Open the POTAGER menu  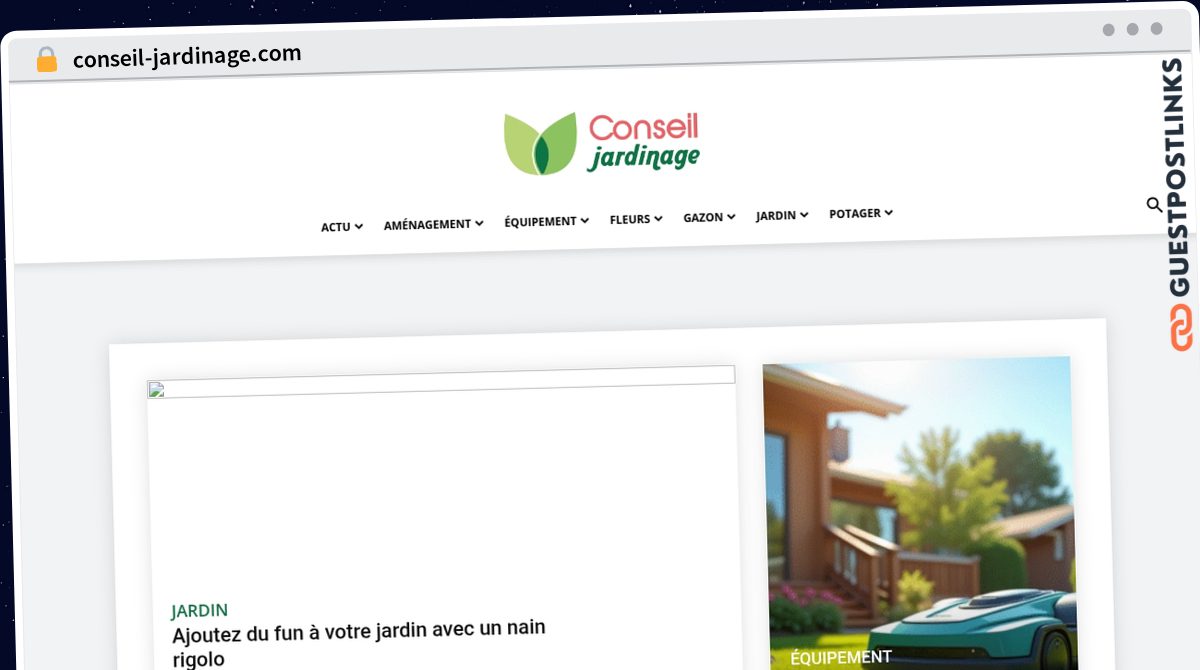coord(861,213)
